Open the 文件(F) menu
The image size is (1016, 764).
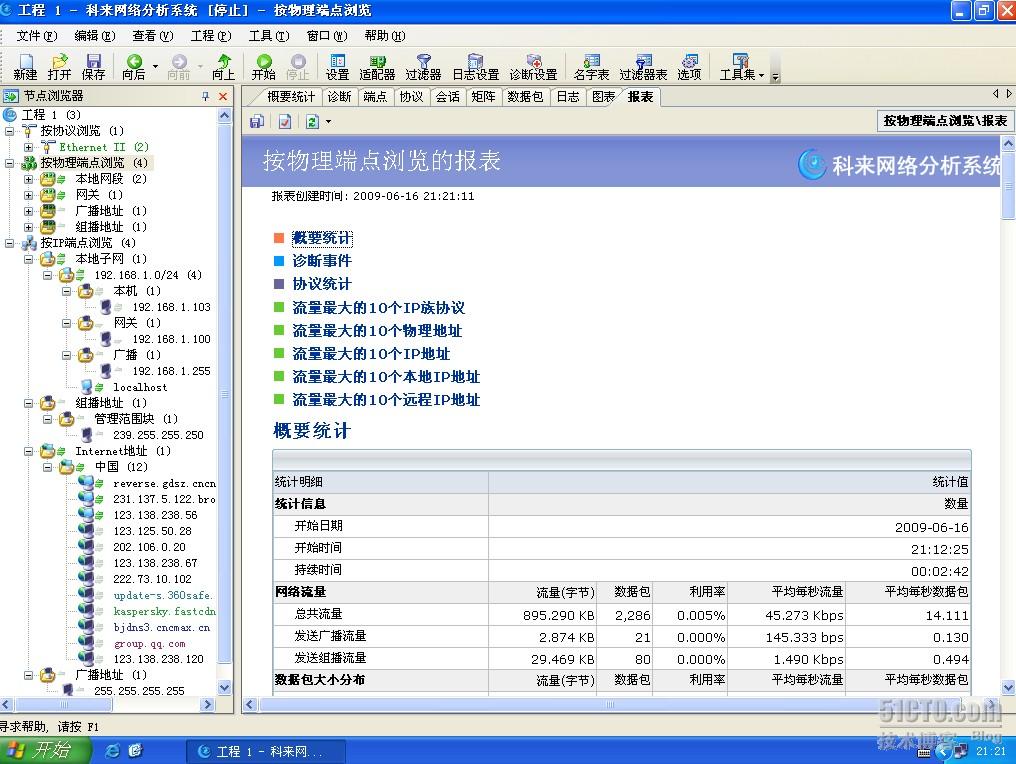(36, 36)
